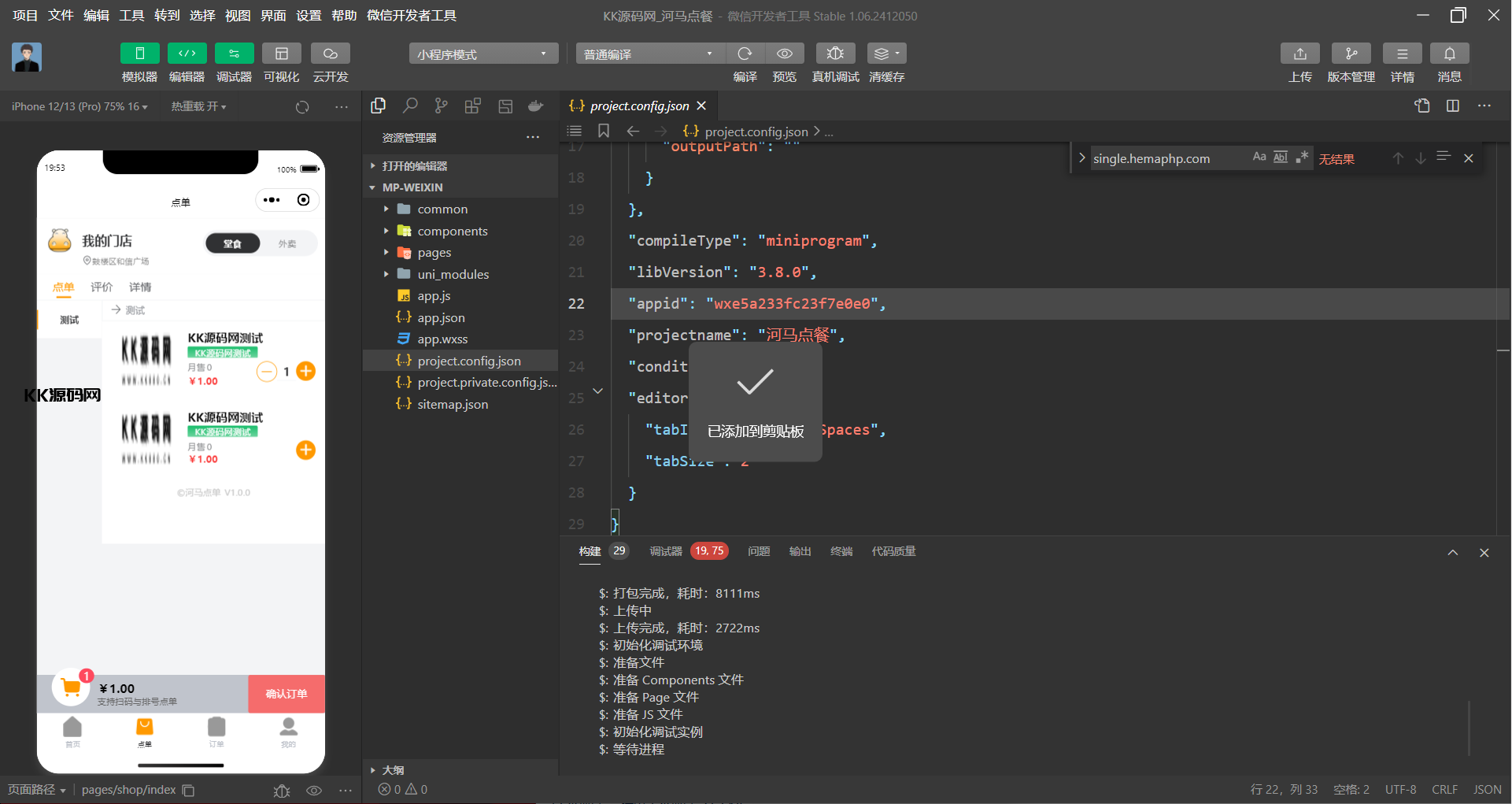Copy page path icon in status bar
Screen dimensions: 1512x804
pos(188,790)
